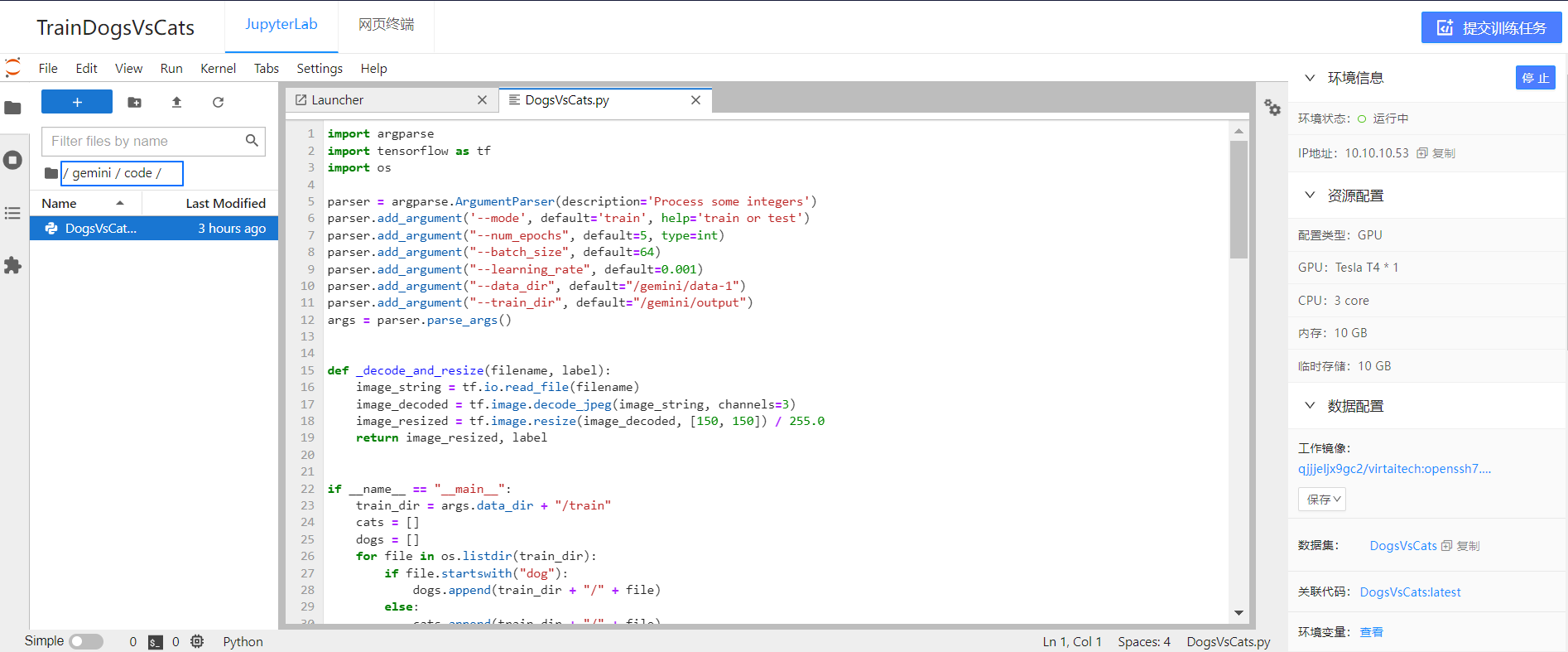Click 查看 environment variables link
The height and width of the screenshot is (652, 1568).
[1371, 632]
